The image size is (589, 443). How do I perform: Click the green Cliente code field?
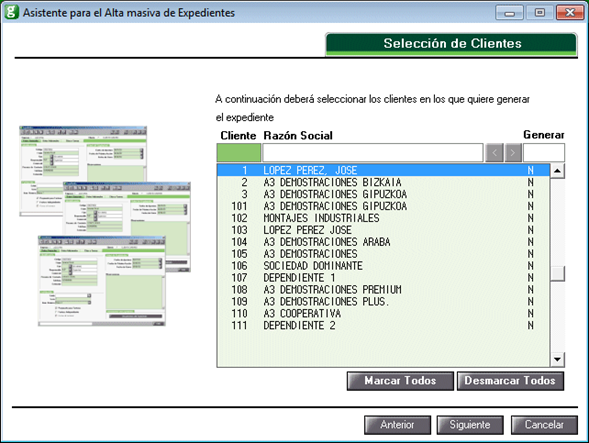pos(239,153)
